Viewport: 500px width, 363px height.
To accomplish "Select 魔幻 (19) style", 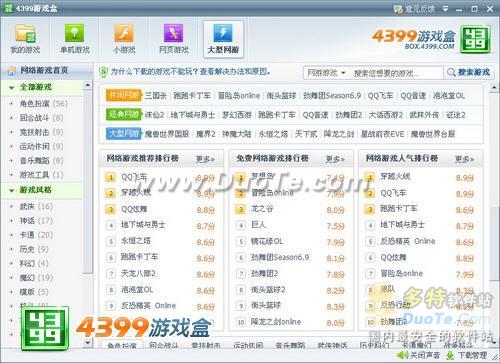I will point(36,278).
